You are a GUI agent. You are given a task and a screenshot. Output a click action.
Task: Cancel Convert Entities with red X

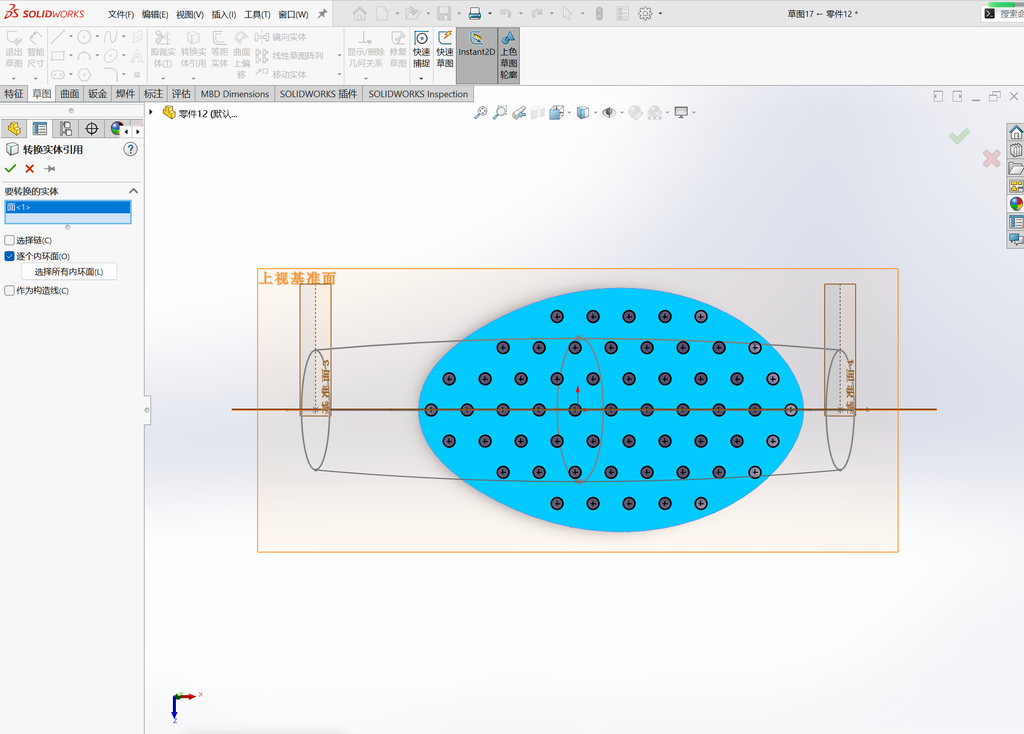point(29,168)
